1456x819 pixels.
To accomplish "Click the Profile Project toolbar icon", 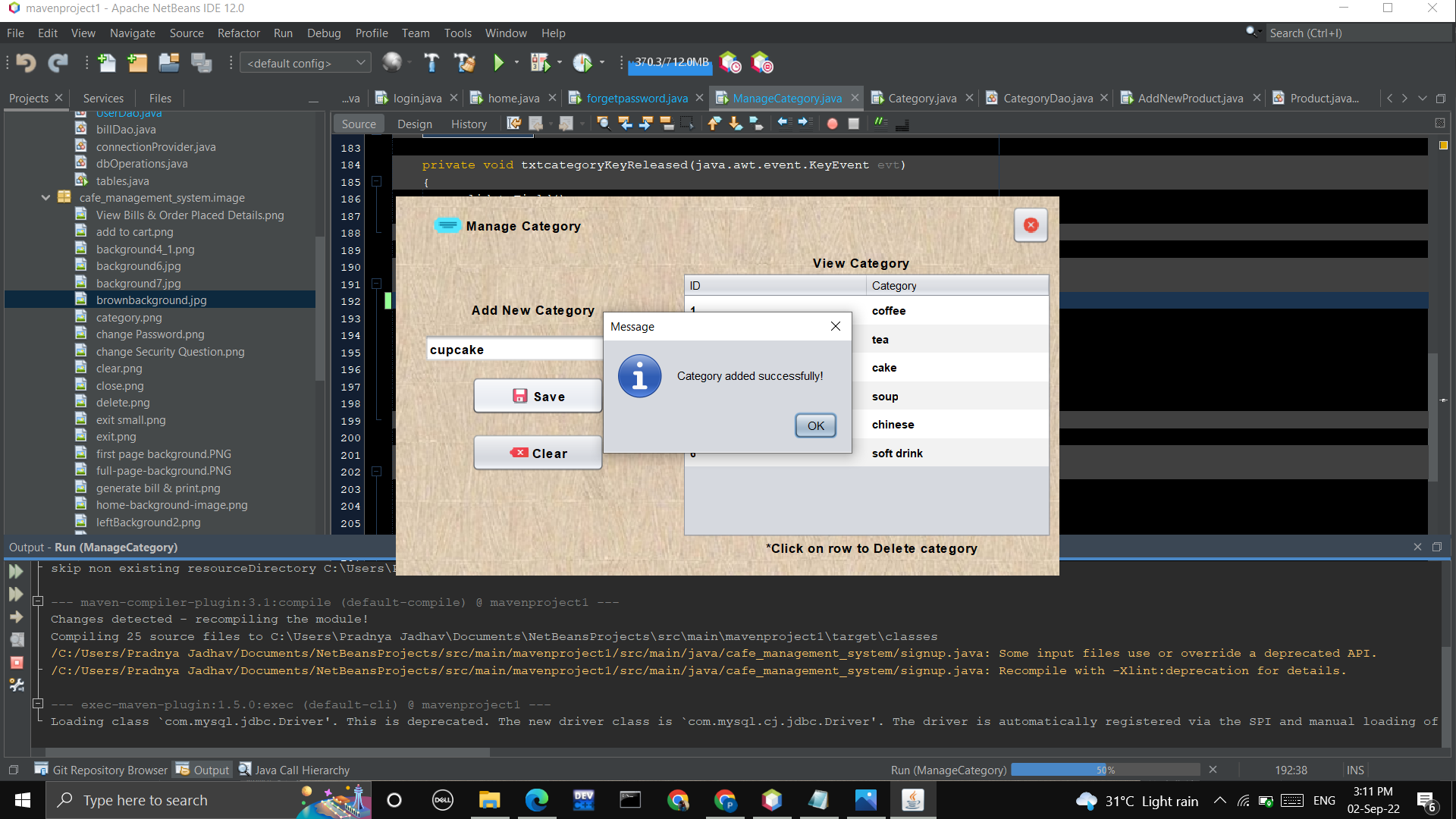I will pos(582,63).
